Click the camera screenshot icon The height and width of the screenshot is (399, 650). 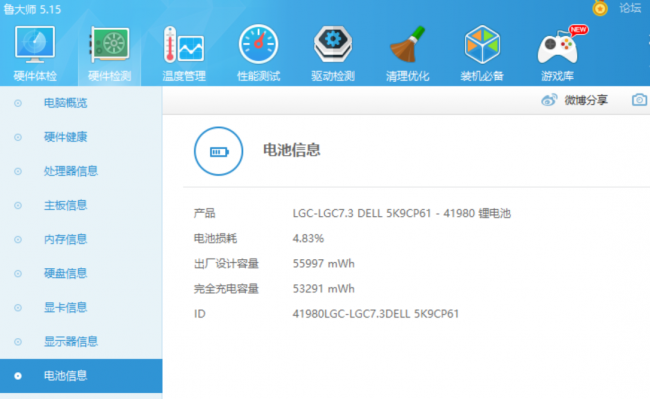tap(639, 100)
